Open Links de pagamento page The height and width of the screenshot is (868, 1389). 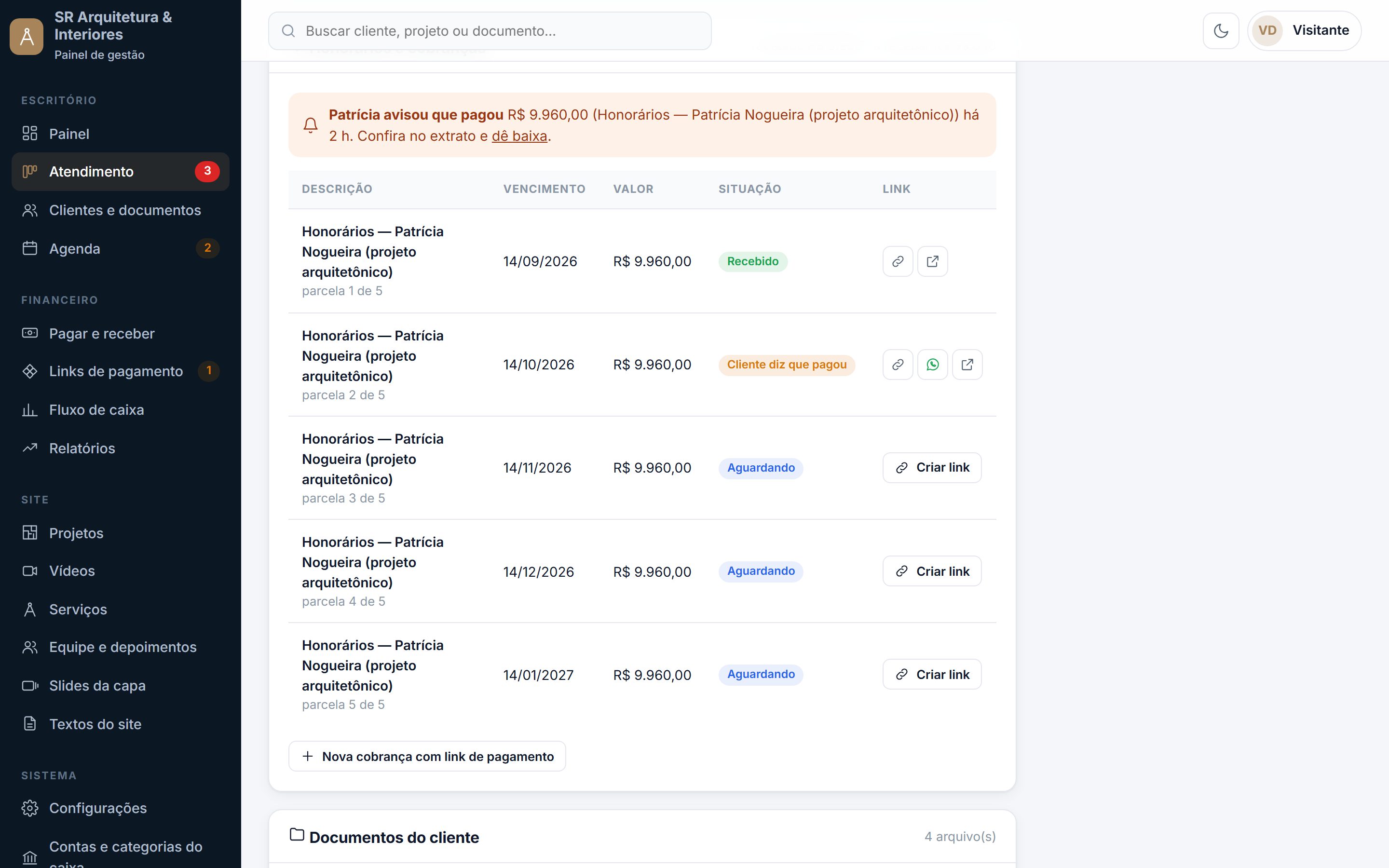(x=121, y=371)
